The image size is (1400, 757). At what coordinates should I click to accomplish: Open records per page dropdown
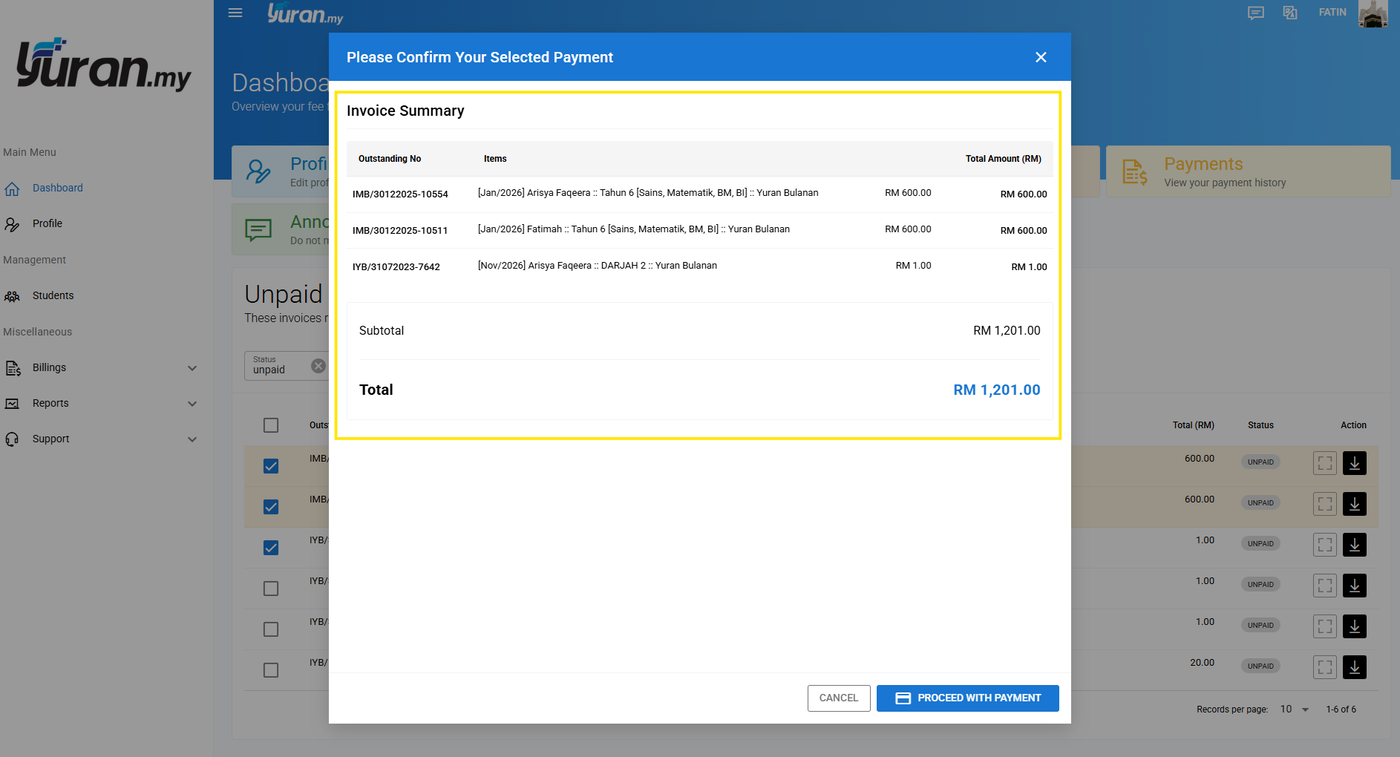tap(1294, 709)
